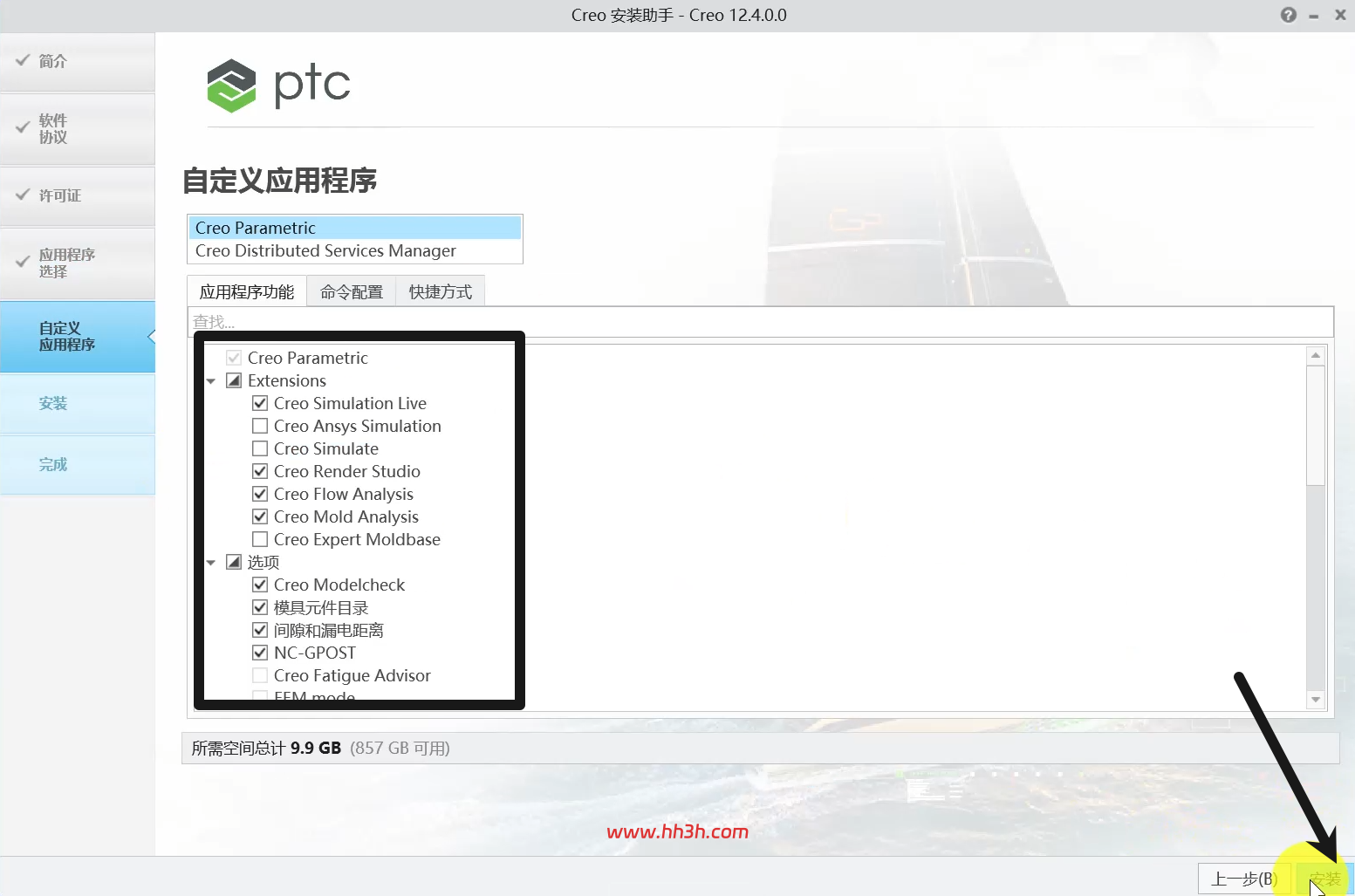Click the Creo Parametric tree item label
1355x896 pixels.
307,358
